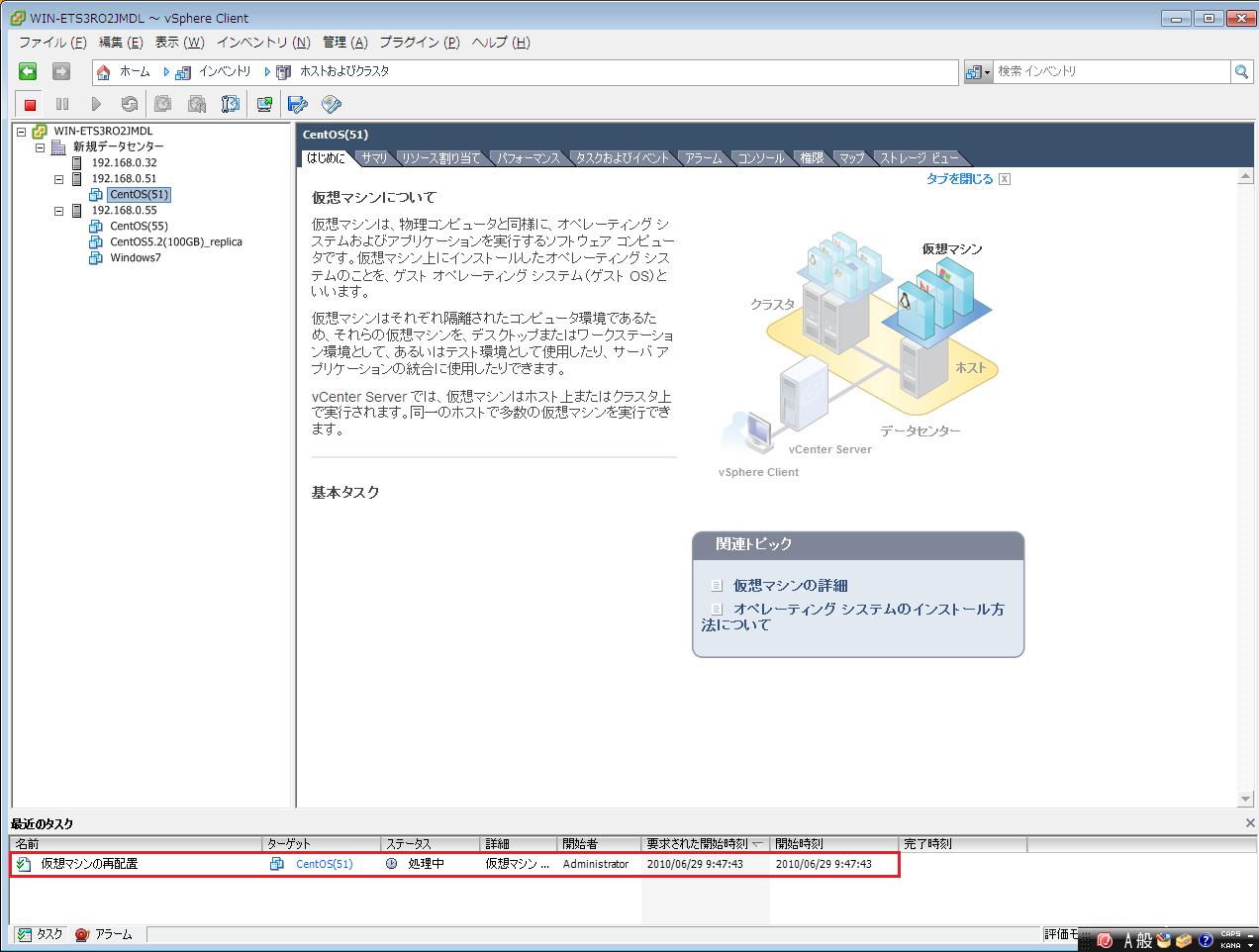The height and width of the screenshot is (952, 1259).
Task: Switch to the アラーム tab
Action: coord(704,158)
